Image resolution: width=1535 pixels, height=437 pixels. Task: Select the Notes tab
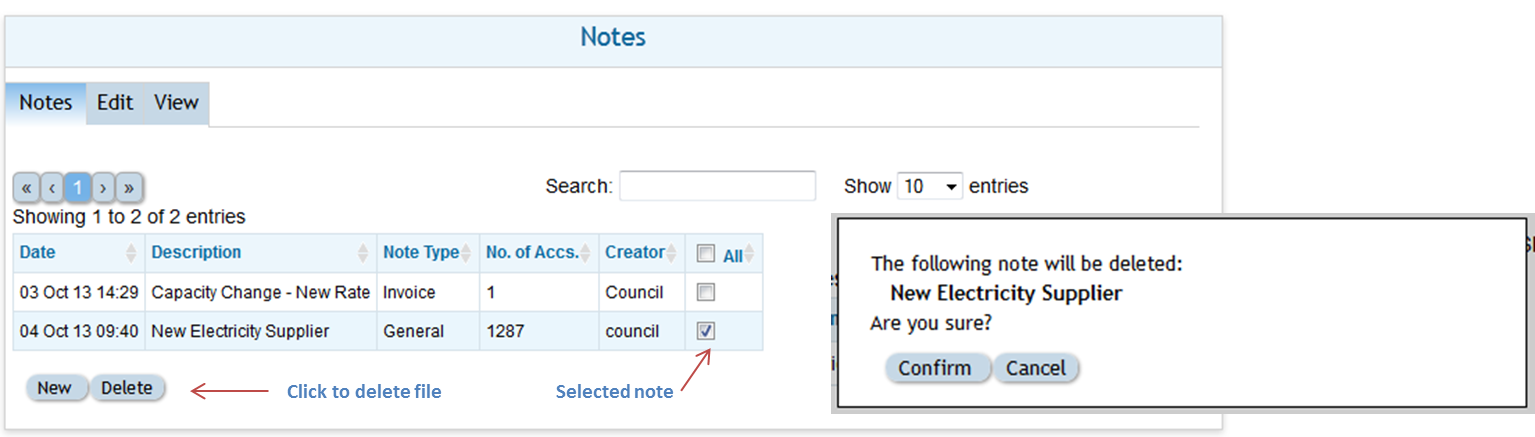[46, 102]
